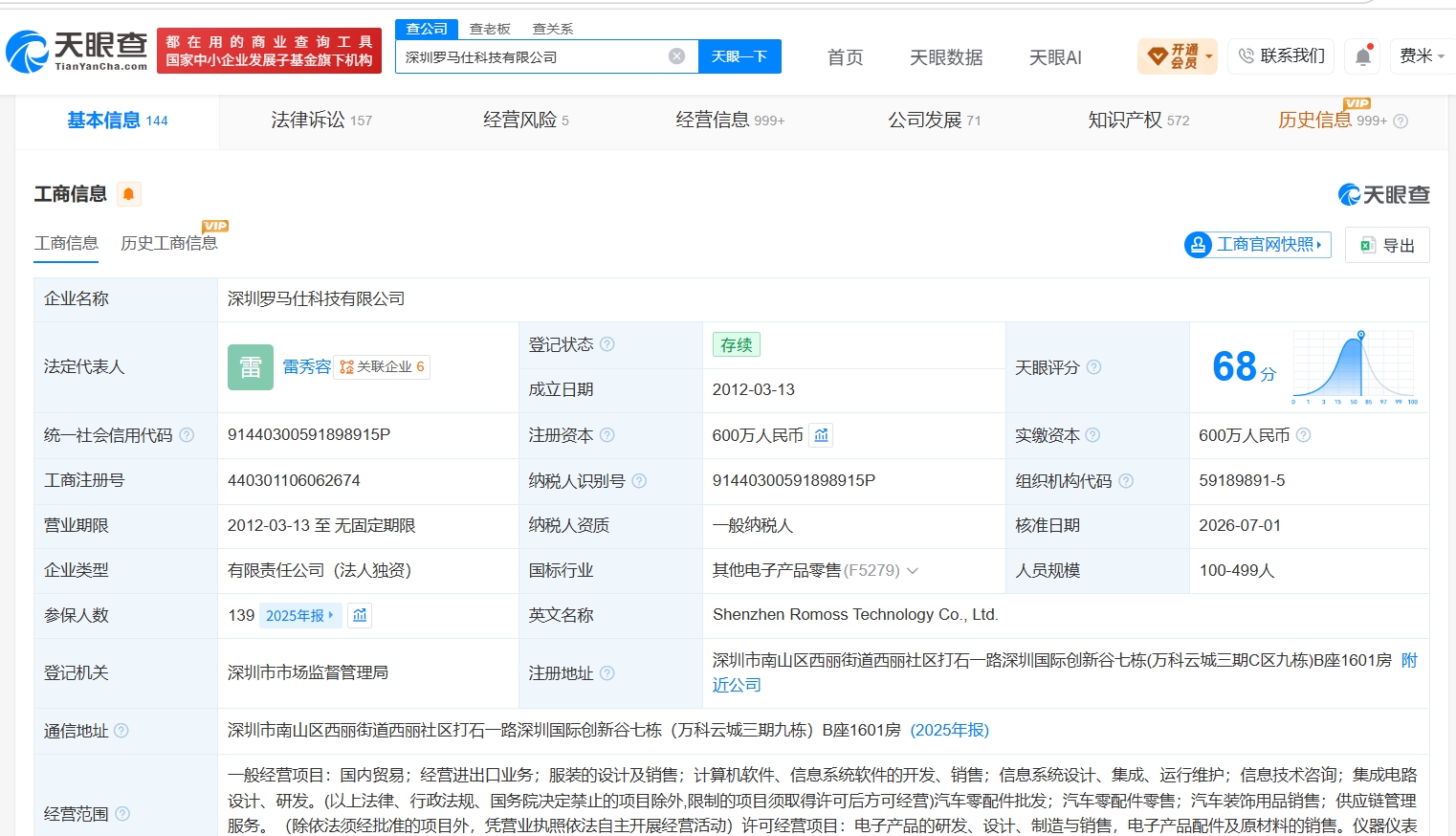The height and width of the screenshot is (836, 1456).
Task: Go to 天眼AI in top navigation
Action: pyautogui.click(x=1055, y=57)
